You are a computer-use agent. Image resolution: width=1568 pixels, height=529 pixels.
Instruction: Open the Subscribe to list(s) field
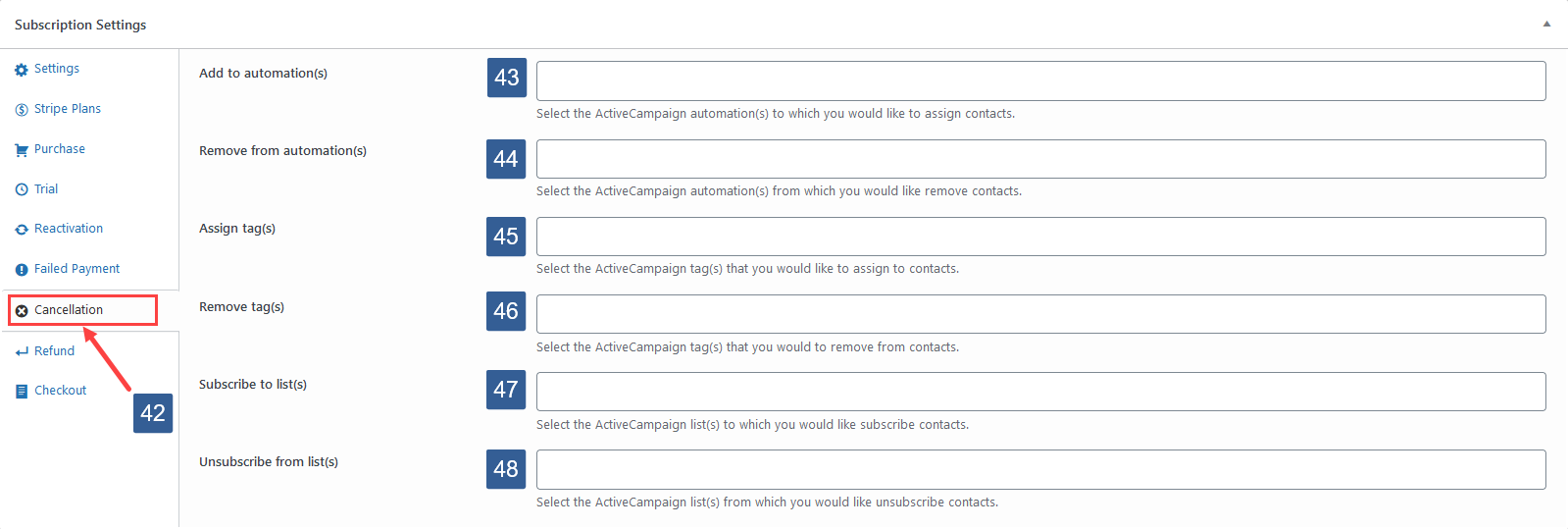click(1040, 392)
